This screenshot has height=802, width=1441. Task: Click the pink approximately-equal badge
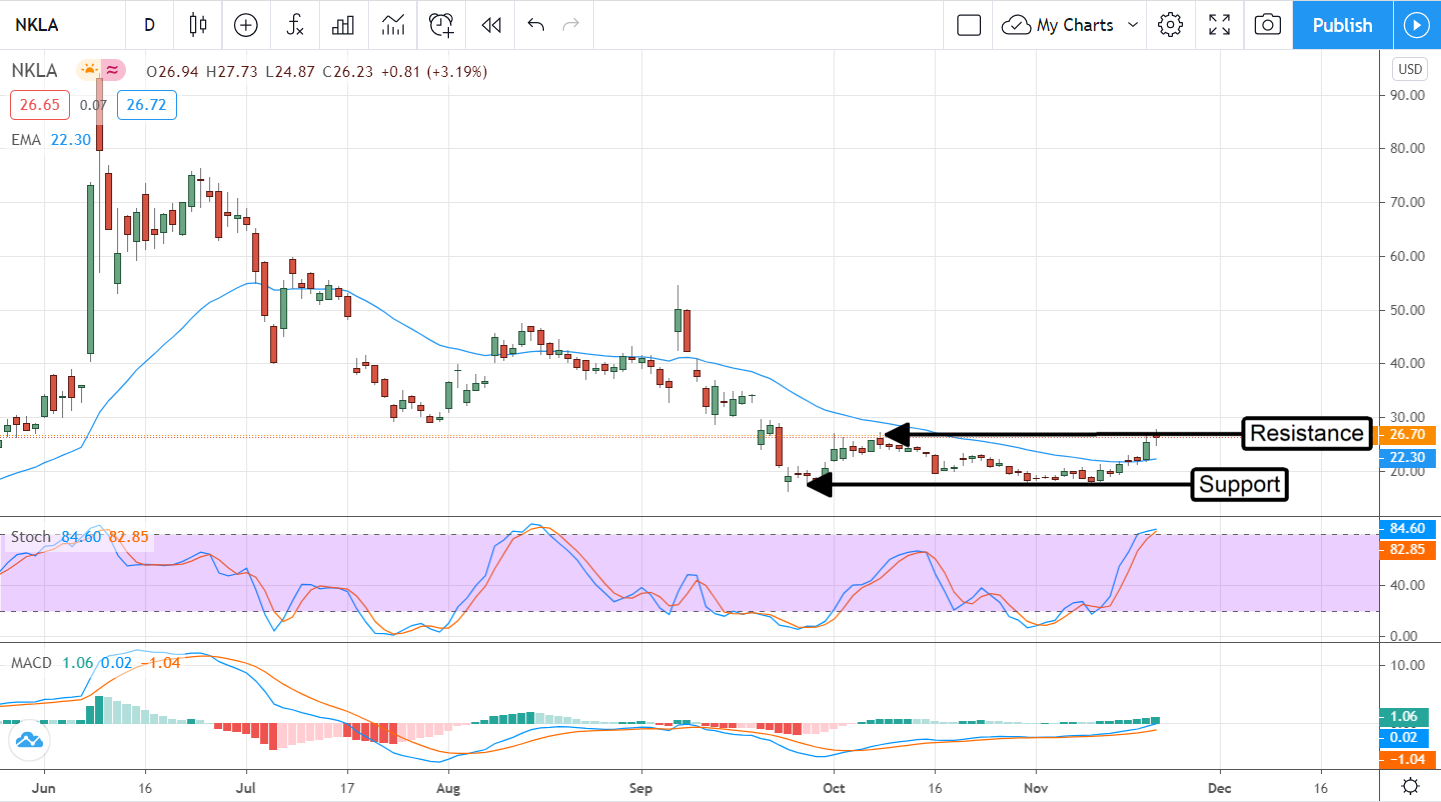click(113, 71)
